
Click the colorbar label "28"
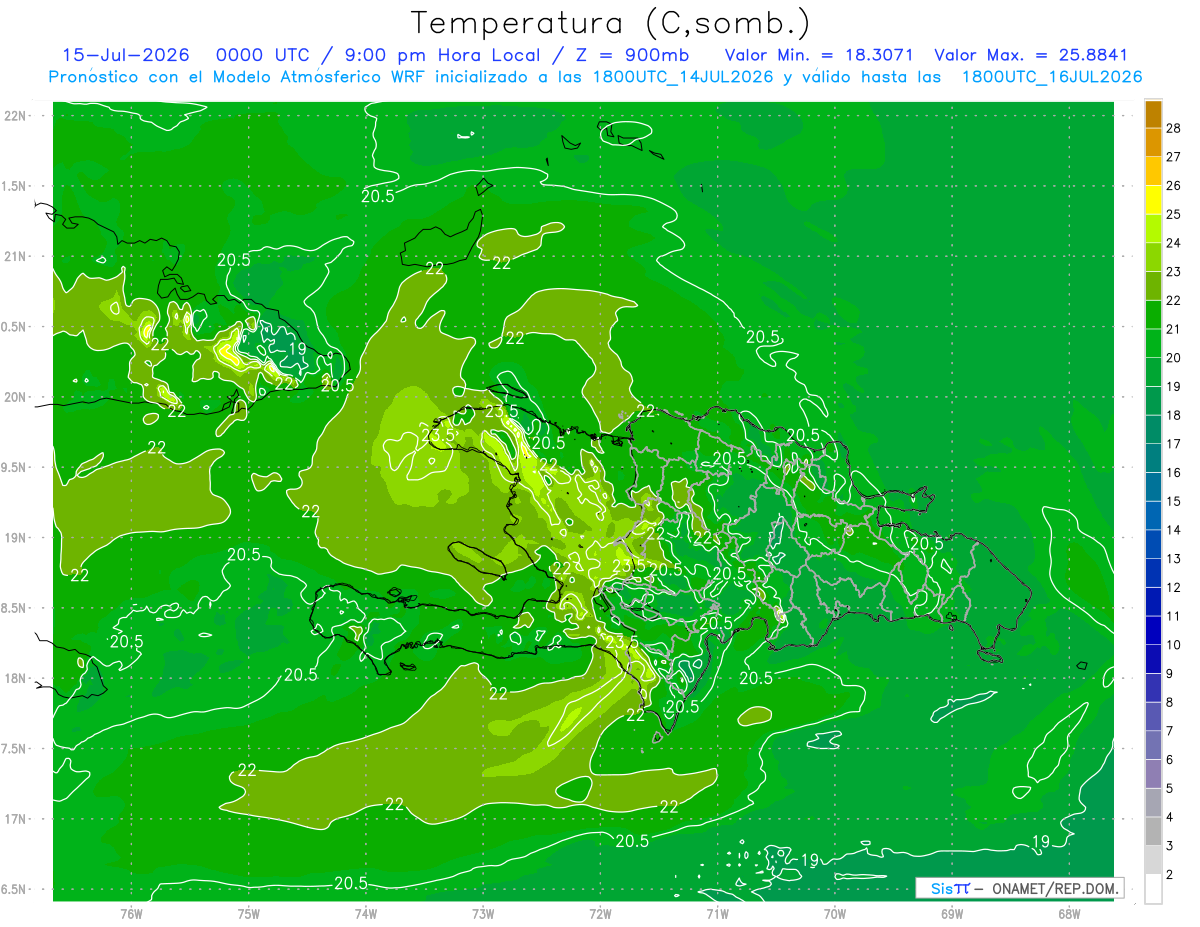(1175, 129)
